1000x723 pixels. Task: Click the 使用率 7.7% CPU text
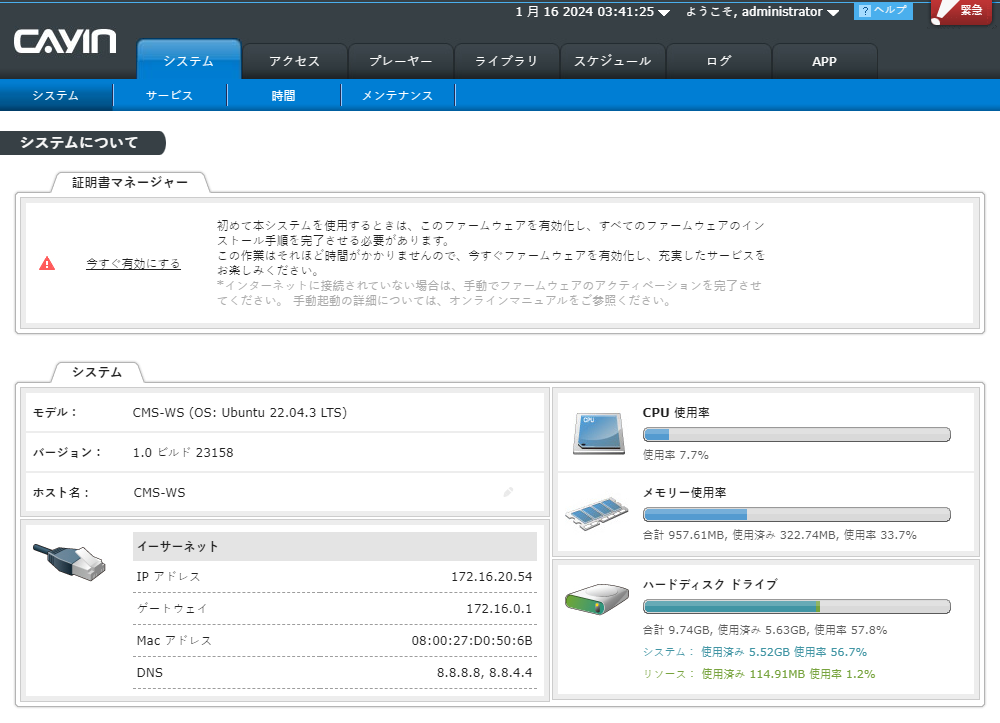[676, 455]
